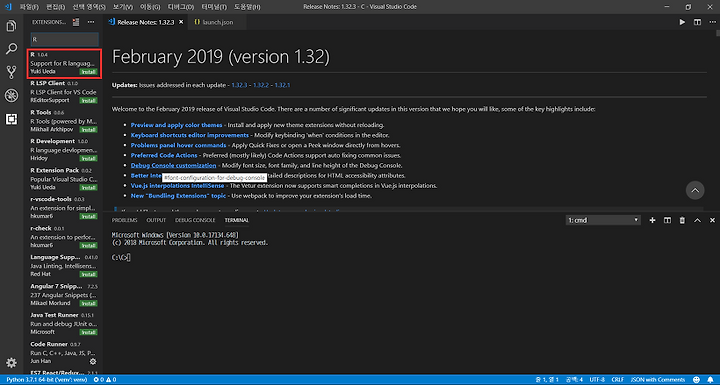Open the 터미널(T) menu
720x385 pixels.
click(x=214, y=7)
